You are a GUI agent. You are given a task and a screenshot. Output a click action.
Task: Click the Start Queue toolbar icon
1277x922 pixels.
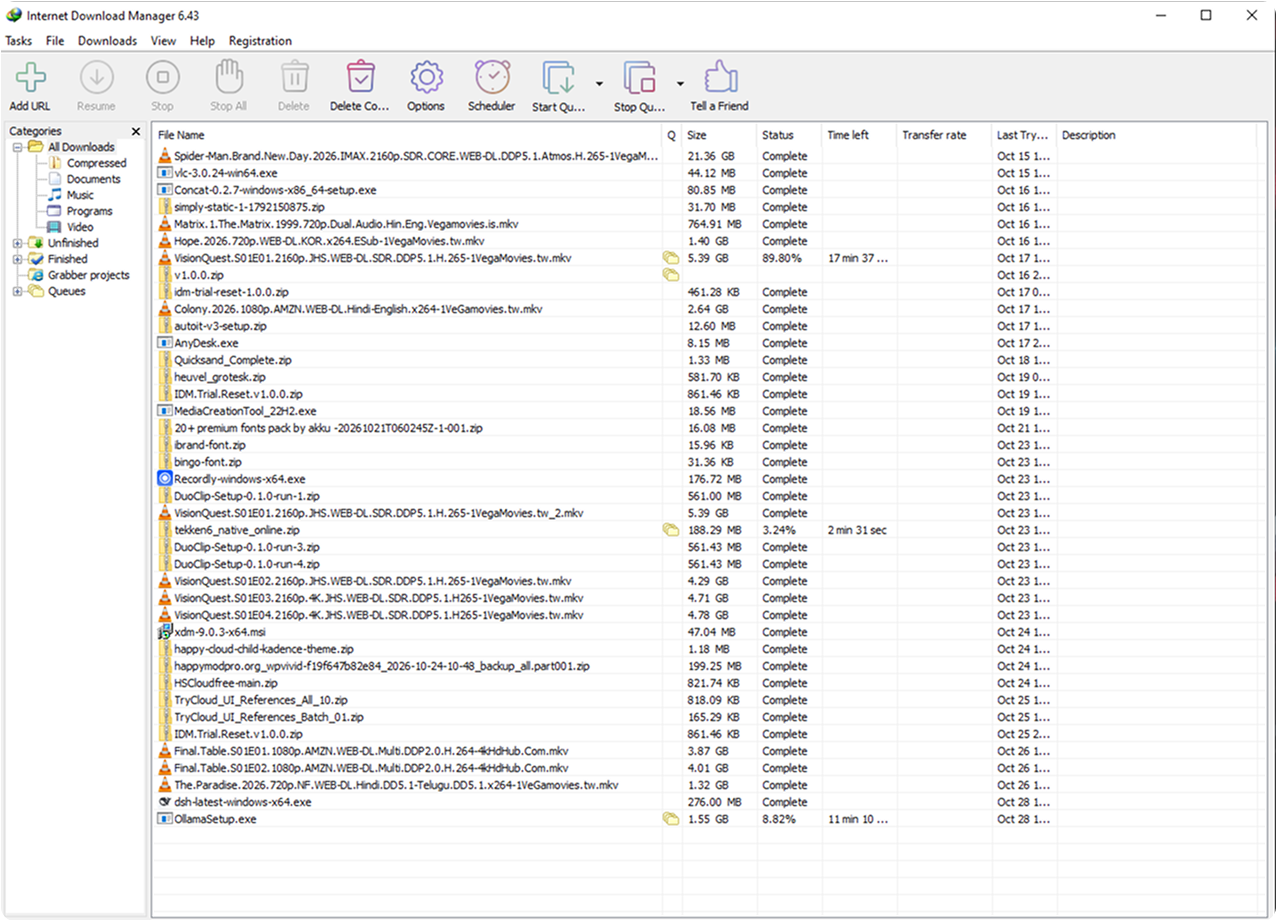tap(558, 77)
